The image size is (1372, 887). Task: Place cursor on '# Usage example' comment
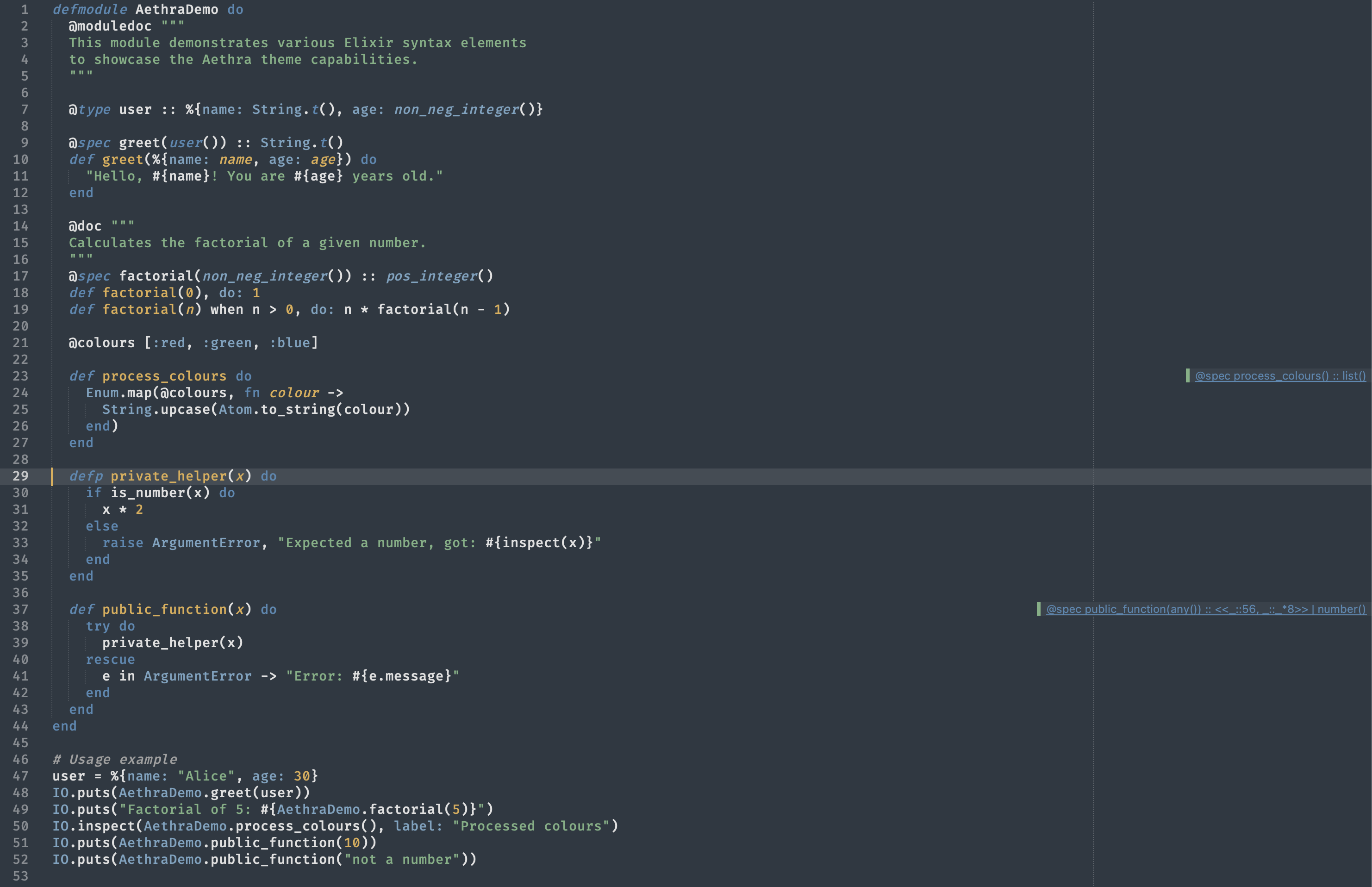(115, 759)
